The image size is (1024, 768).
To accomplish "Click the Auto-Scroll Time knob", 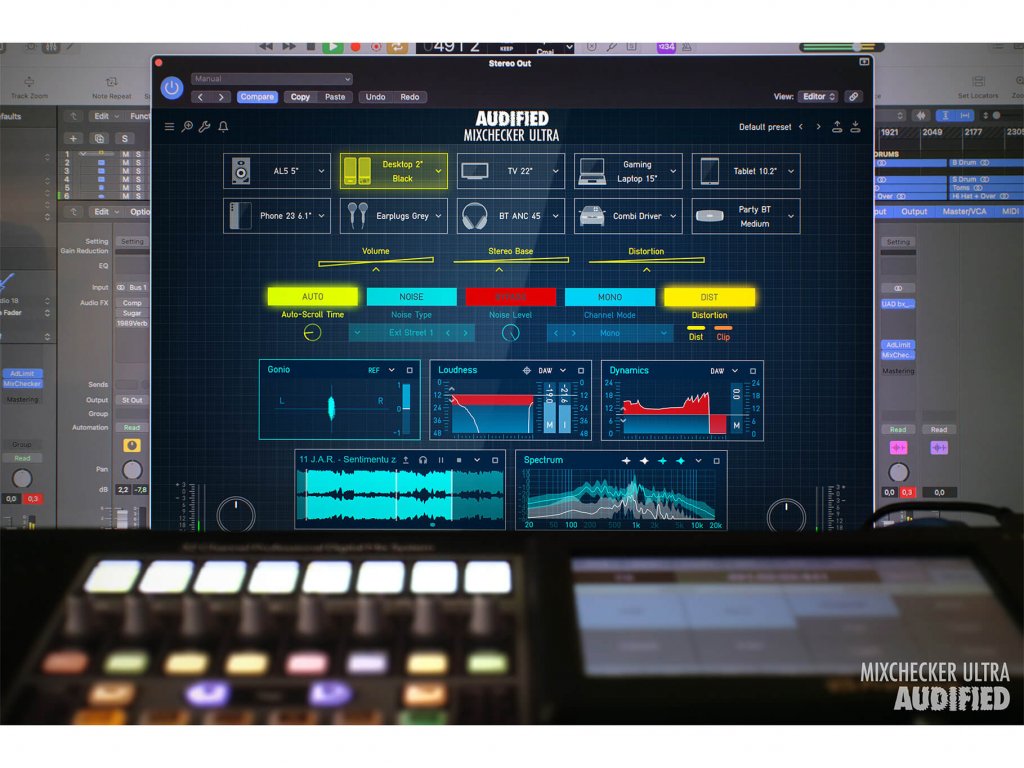I will coord(312,332).
